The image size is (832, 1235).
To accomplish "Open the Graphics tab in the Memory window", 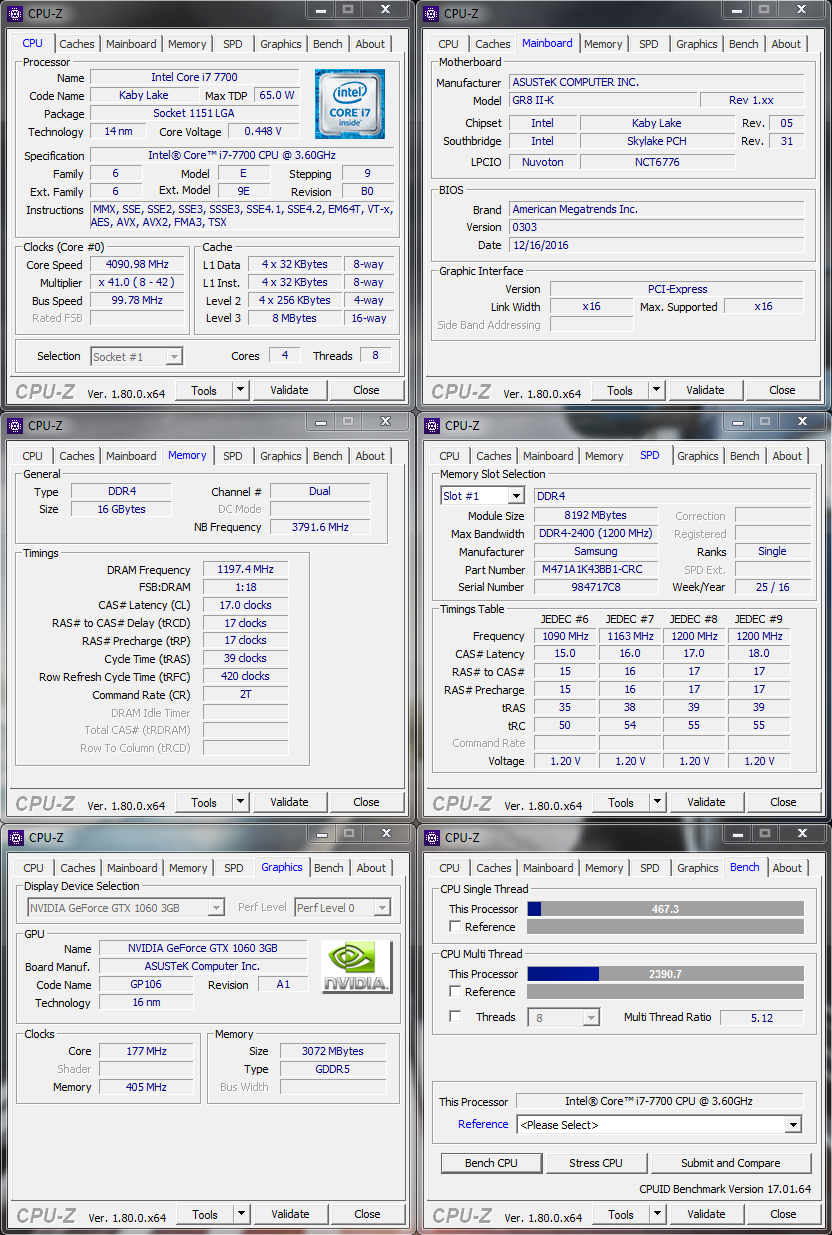I will (281, 456).
